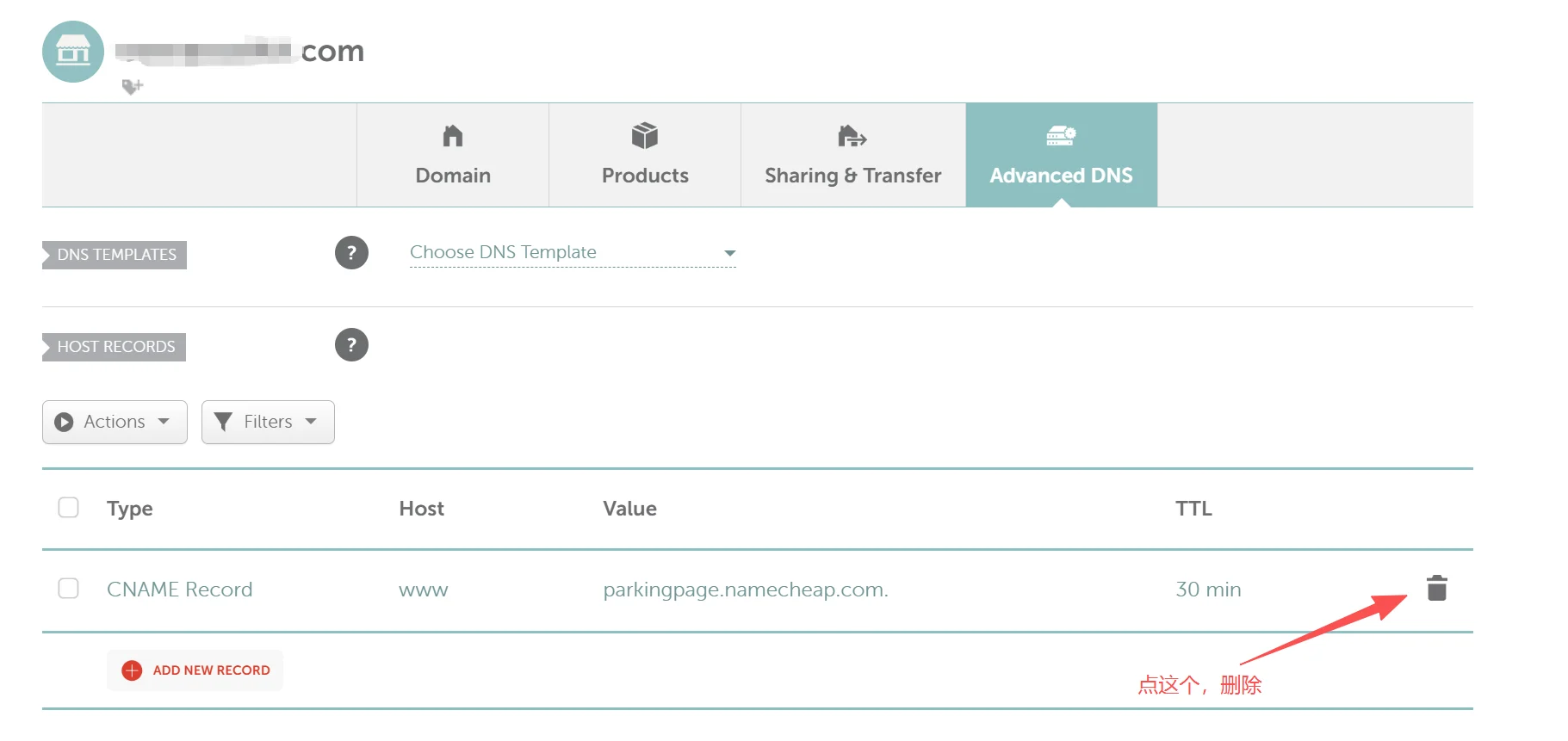Click the TTL column header
Image resolution: width=1568 pixels, height=741 pixels.
click(x=1193, y=509)
